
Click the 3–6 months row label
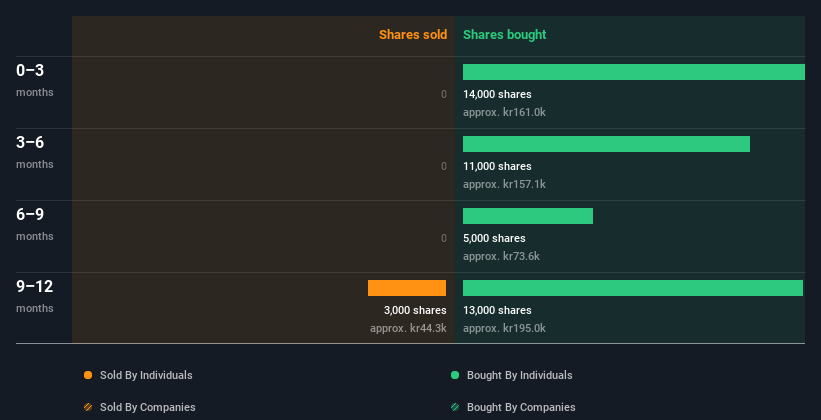(35, 152)
